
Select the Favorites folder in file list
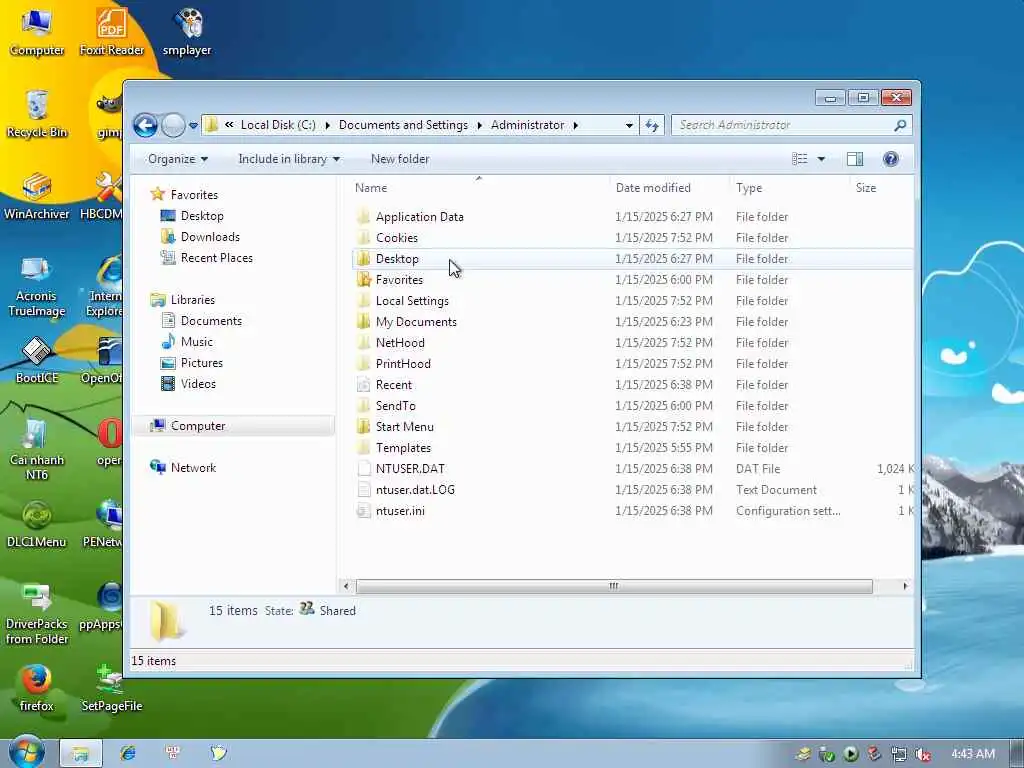tap(399, 280)
